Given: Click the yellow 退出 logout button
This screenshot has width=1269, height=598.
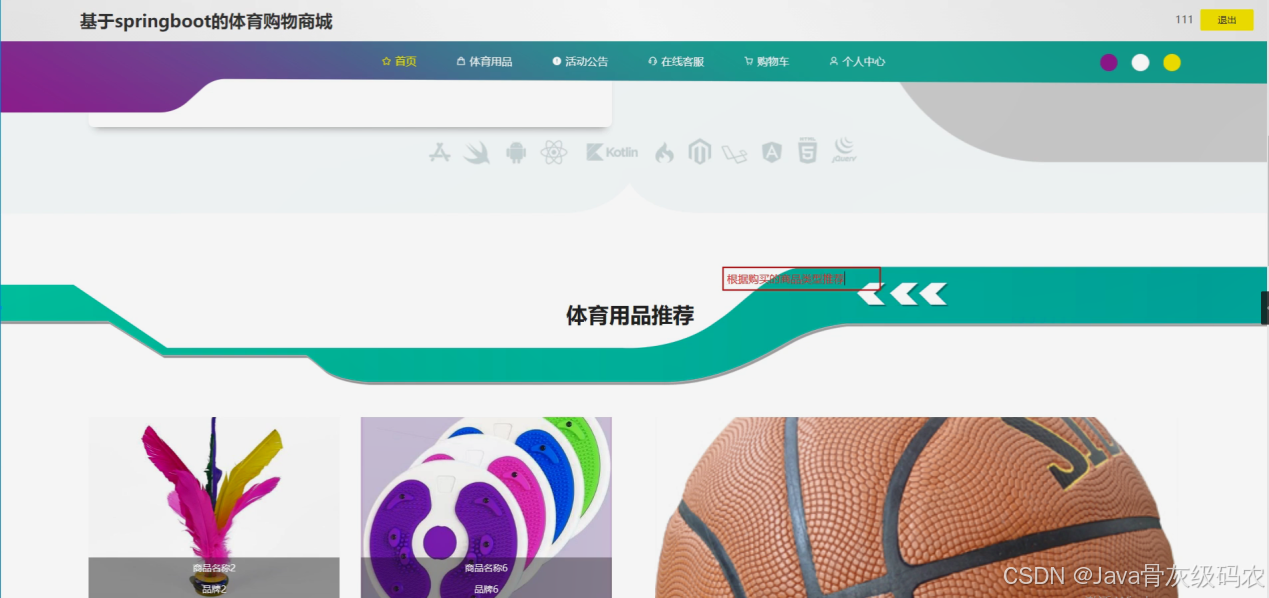Looking at the screenshot, I should tap(1226, 20).
